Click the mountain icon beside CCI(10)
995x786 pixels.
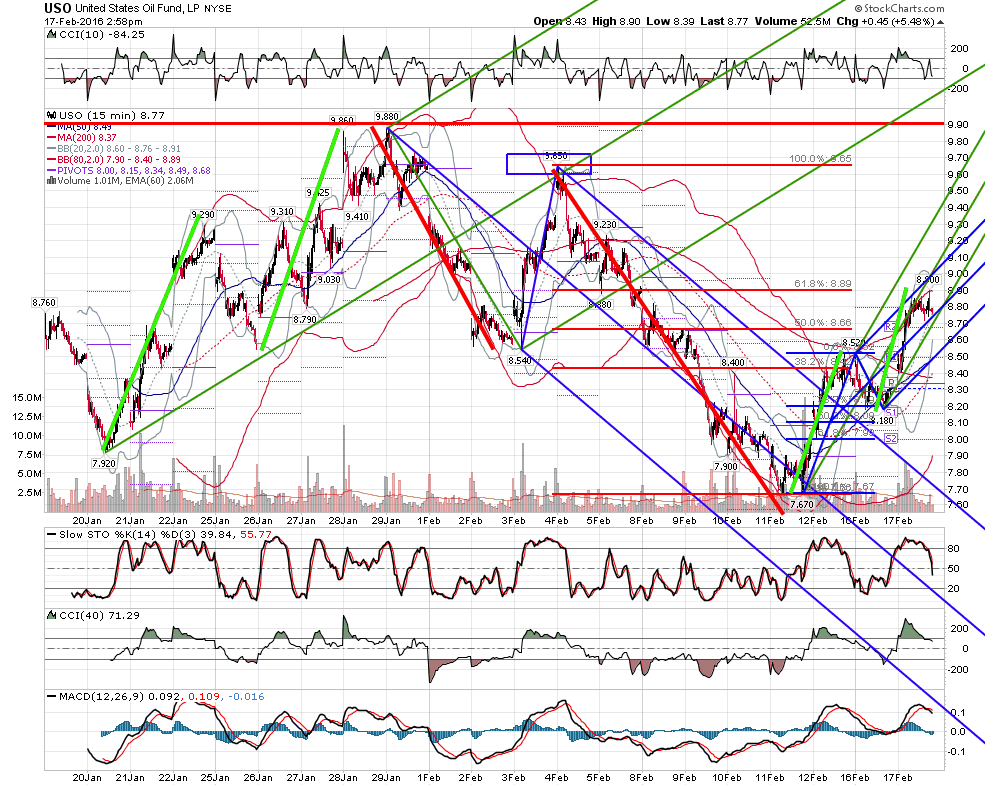[x=51, y=34]
